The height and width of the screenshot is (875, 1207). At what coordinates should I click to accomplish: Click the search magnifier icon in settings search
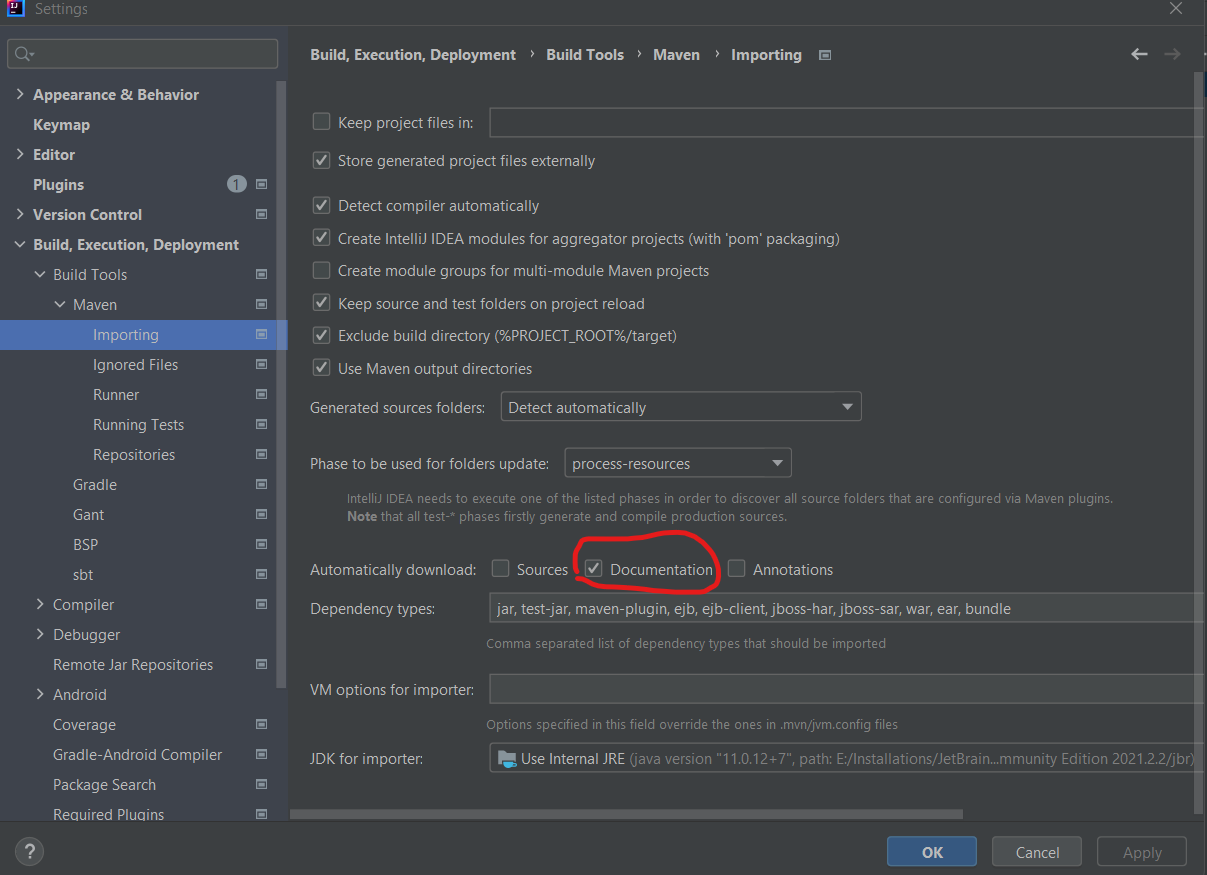[x=24, y=54]
